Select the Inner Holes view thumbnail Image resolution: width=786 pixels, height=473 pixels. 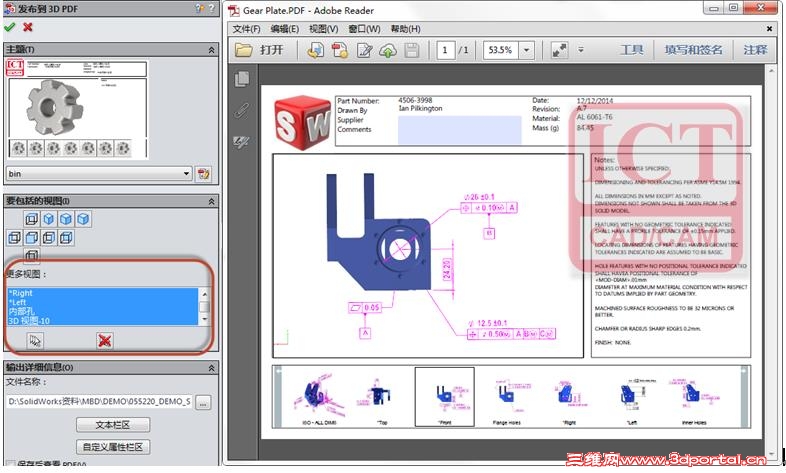click(x=694, y=398)
